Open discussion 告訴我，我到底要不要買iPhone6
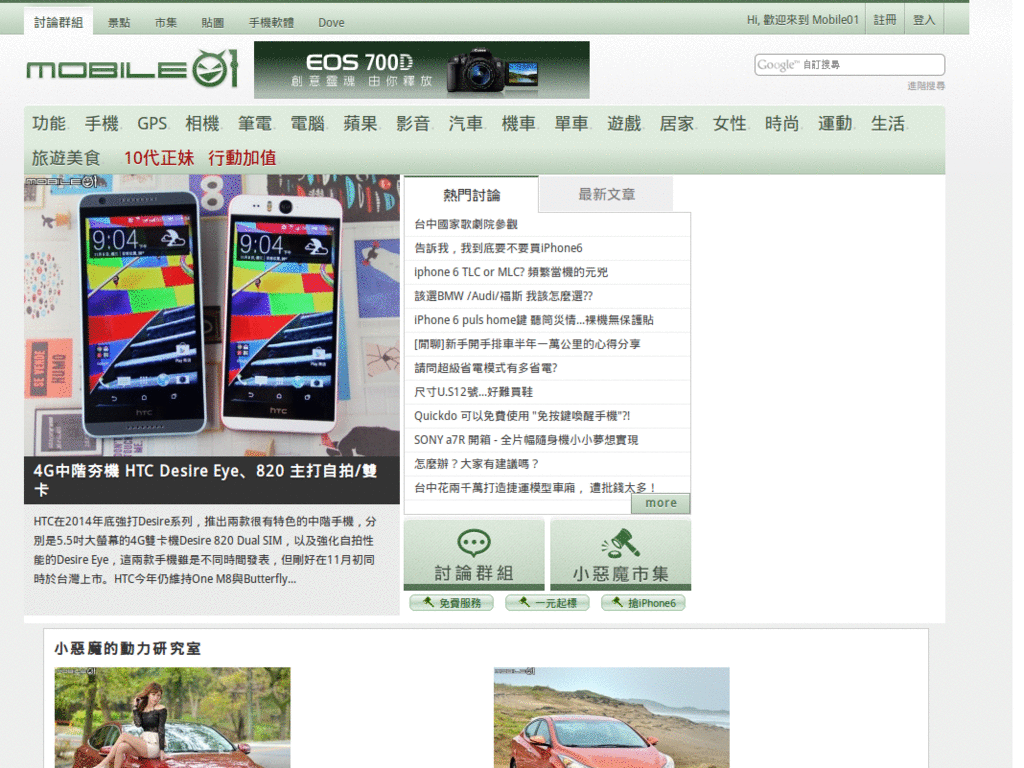 (x=498, y=248)
